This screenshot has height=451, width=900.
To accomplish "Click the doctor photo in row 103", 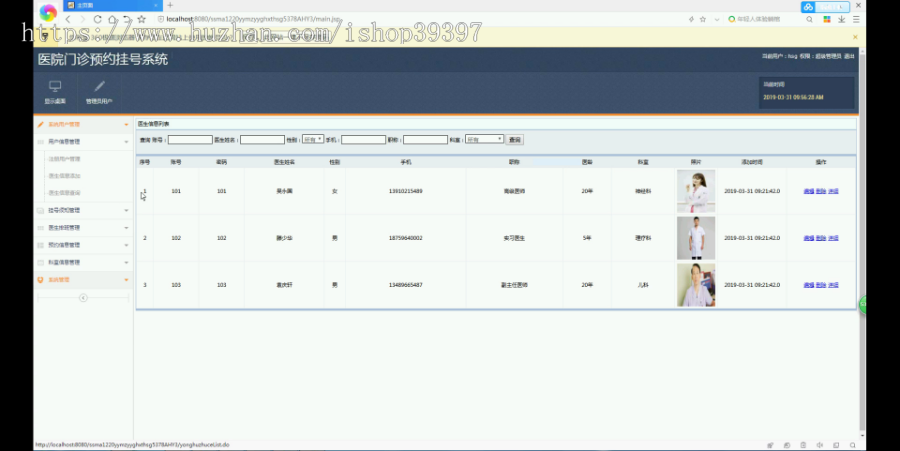I will point(696,285).
